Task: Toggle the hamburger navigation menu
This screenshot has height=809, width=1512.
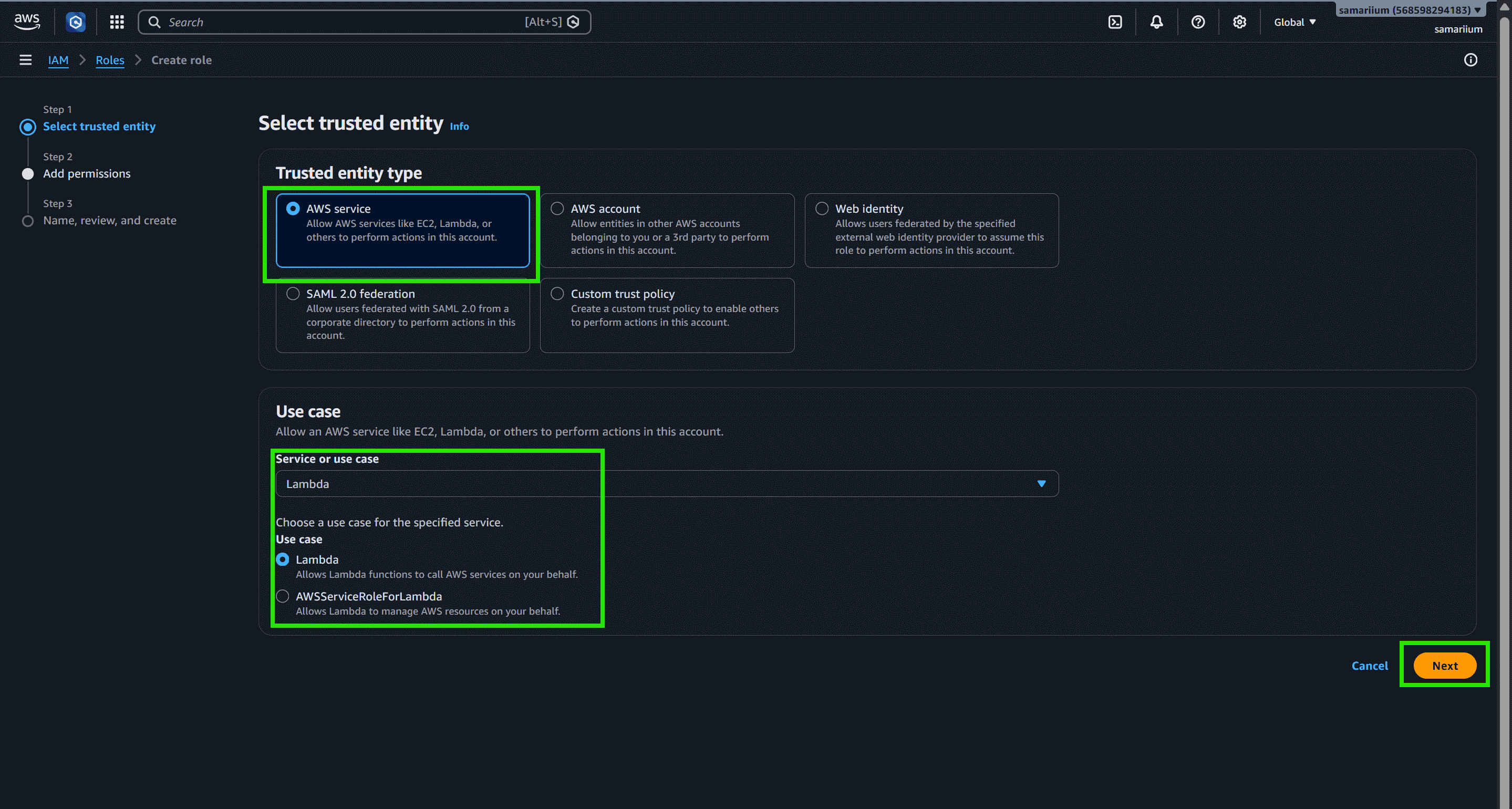Action: click(25, 60)
